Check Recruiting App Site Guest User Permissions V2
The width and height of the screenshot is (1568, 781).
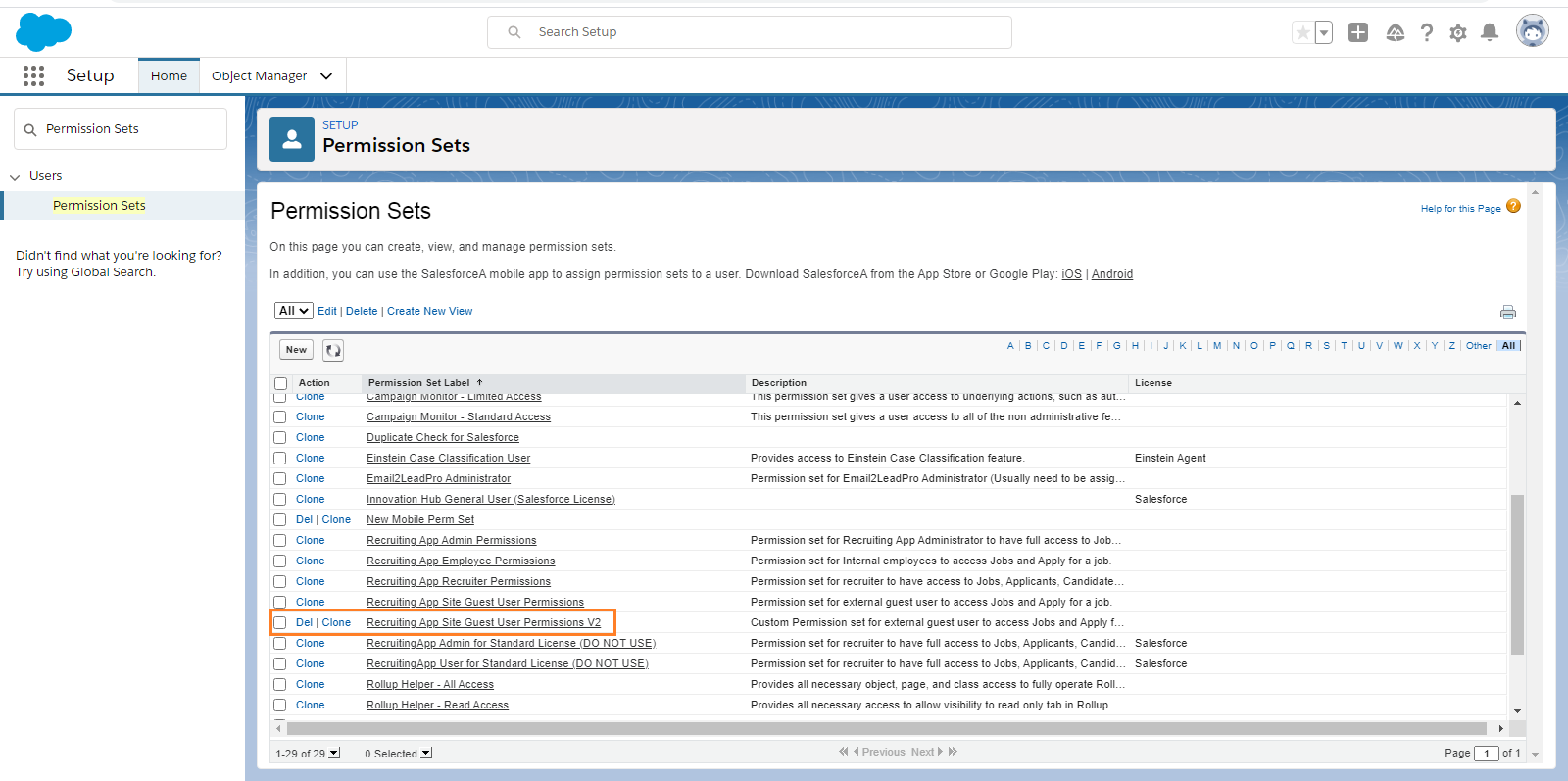pyautogui.click(x=280, y=623)
